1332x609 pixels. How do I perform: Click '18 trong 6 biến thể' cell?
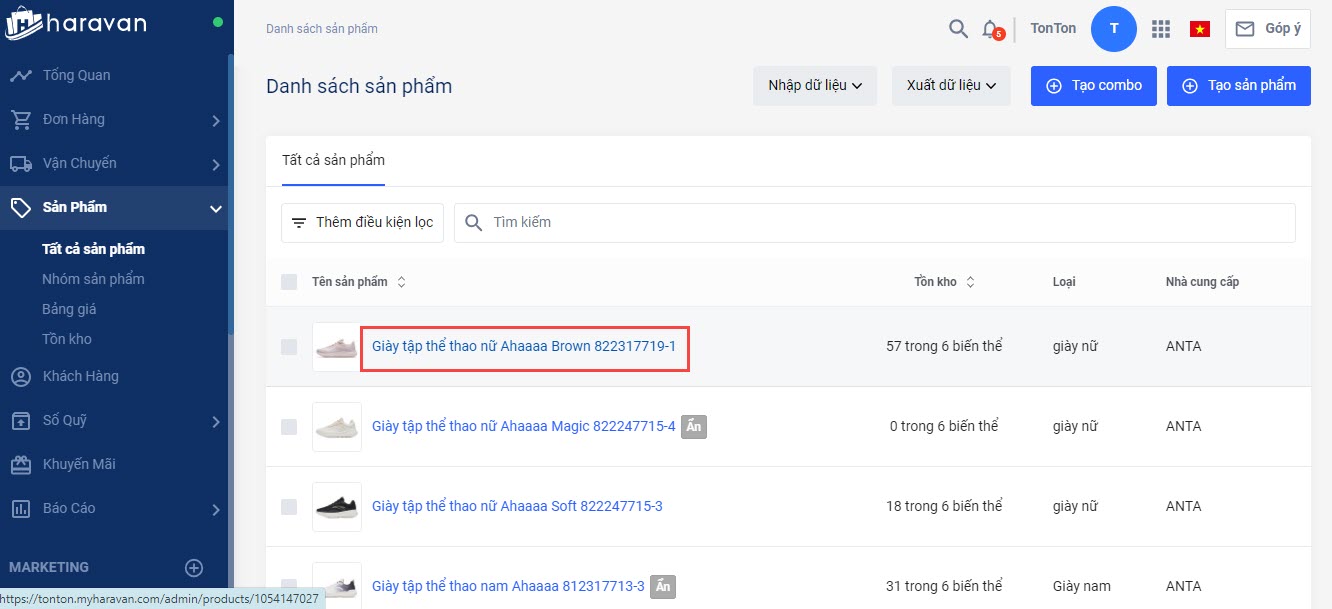tap(944, 507)
